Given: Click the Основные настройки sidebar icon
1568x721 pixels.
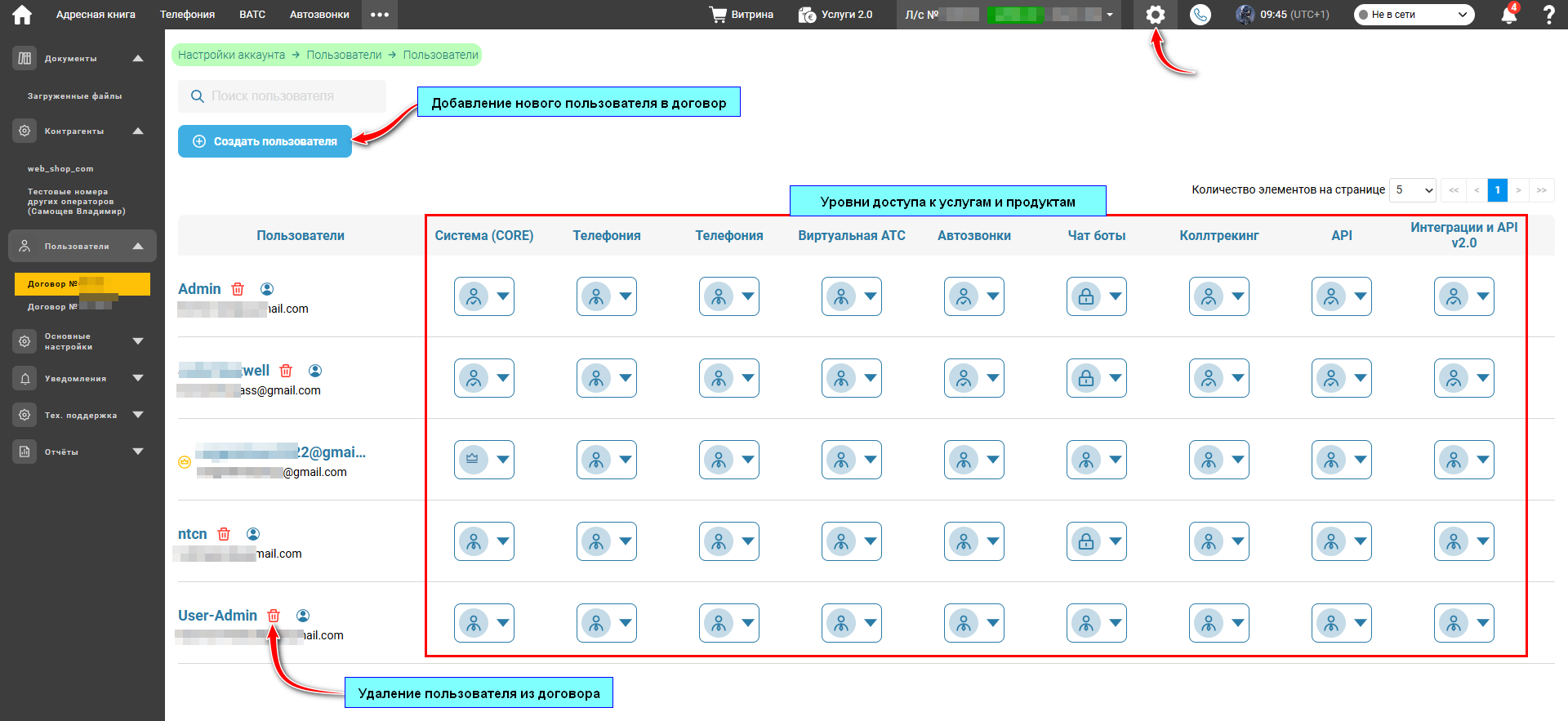Looking at the screenshot, I should pyautogui.click(x=24, y=341).
